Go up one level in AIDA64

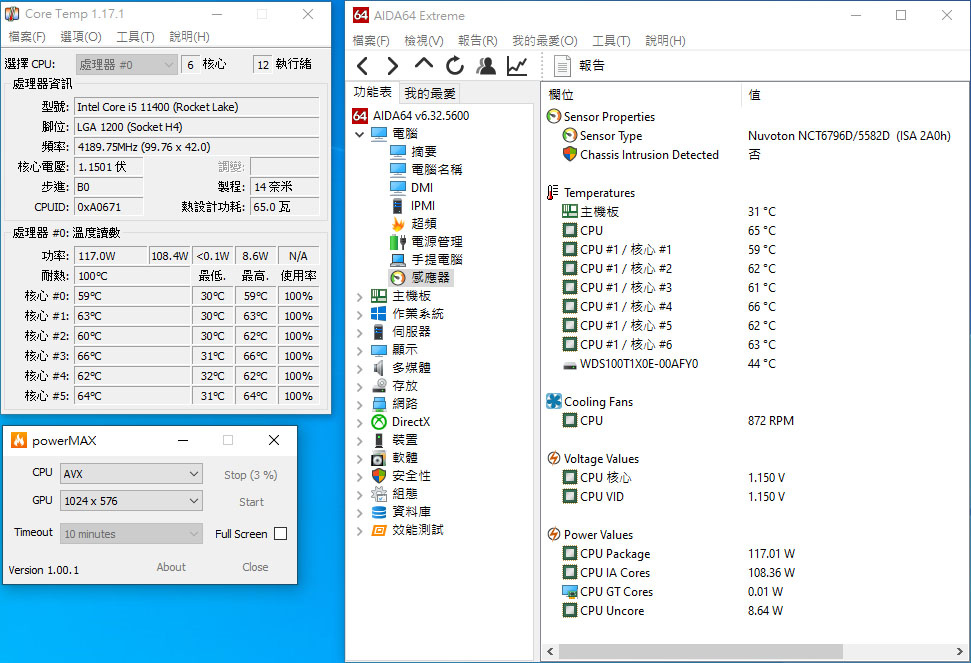[x=424, y=64]
